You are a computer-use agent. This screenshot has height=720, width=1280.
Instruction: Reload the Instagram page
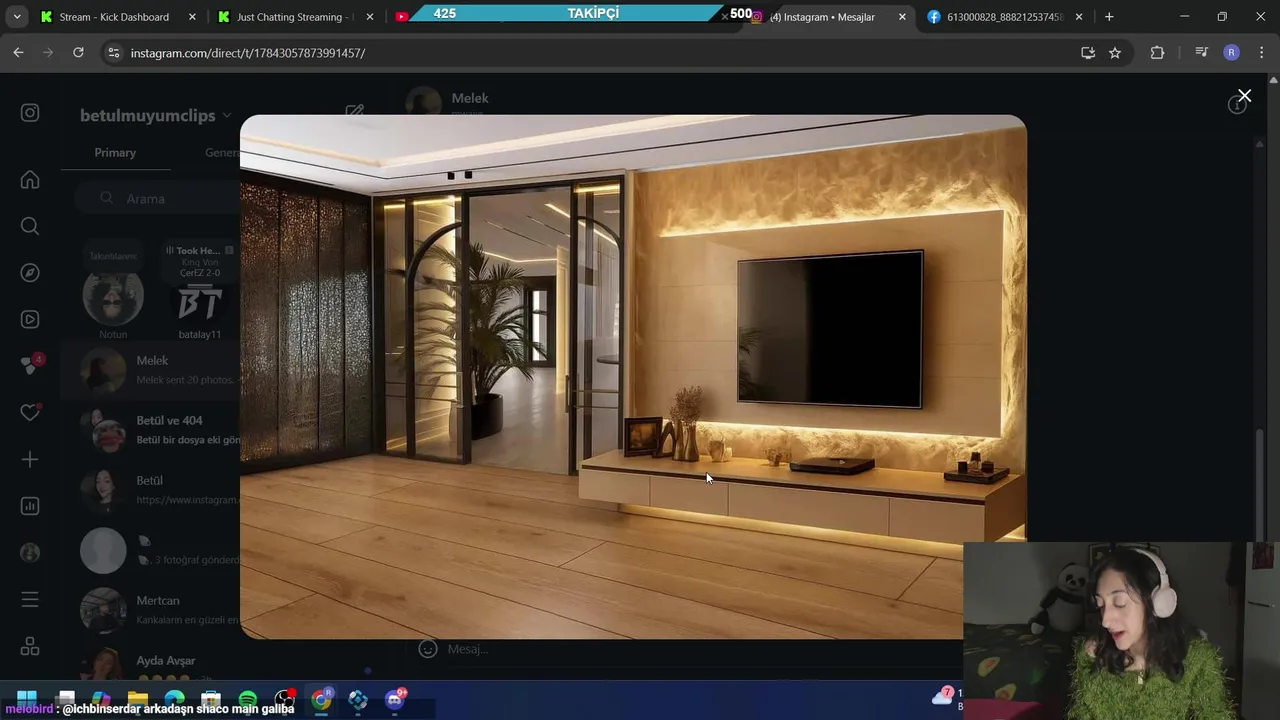point(78,52)
